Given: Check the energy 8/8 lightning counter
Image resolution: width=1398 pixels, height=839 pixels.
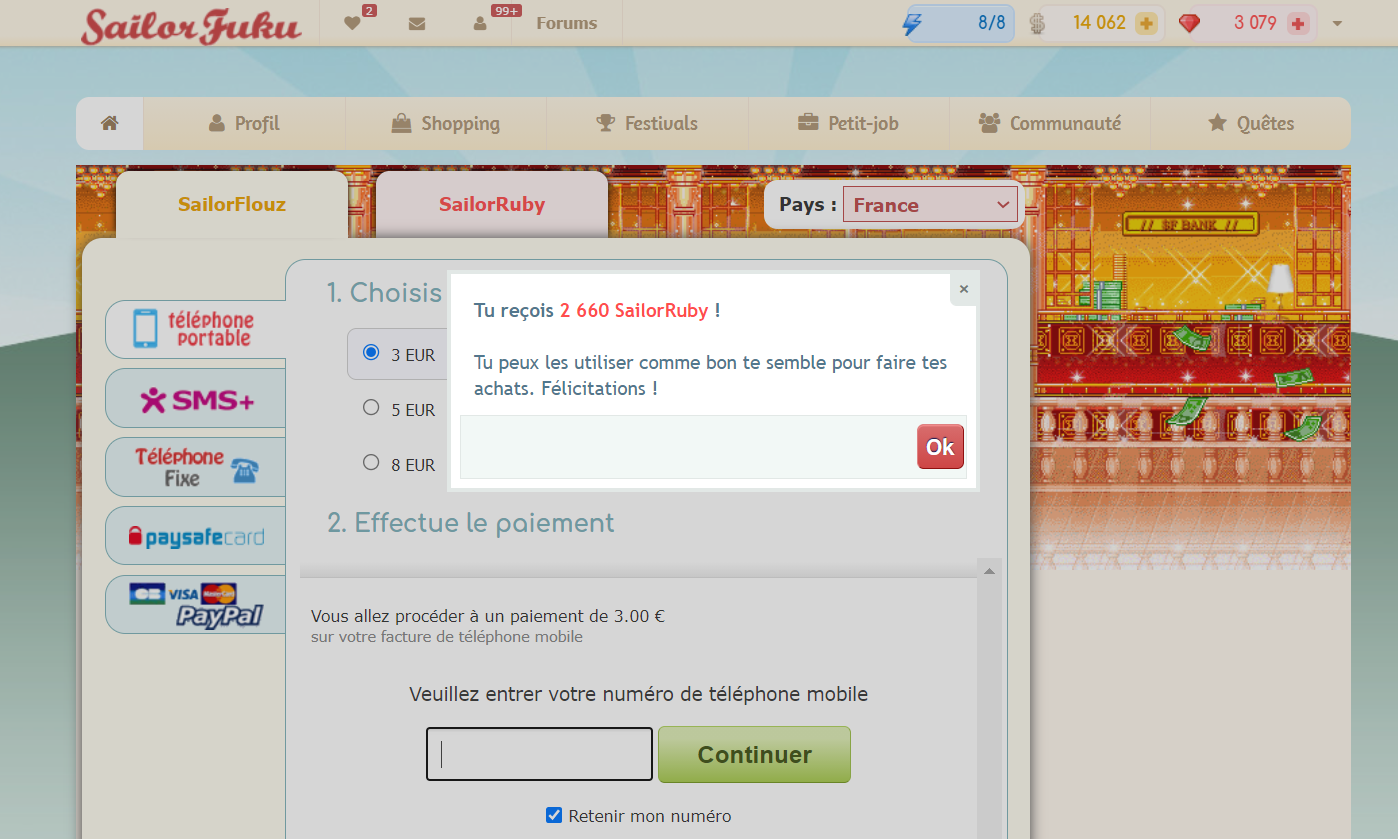Looking at the screenshot, I should coord(960,23).
